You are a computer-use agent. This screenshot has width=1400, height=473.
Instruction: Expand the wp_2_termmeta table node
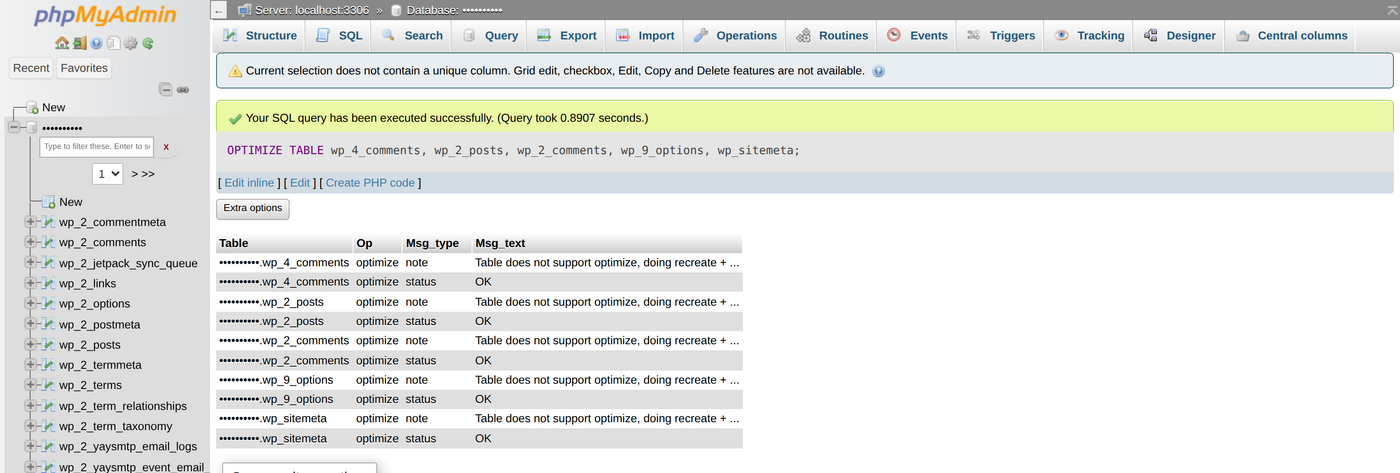tap(31, 365)
